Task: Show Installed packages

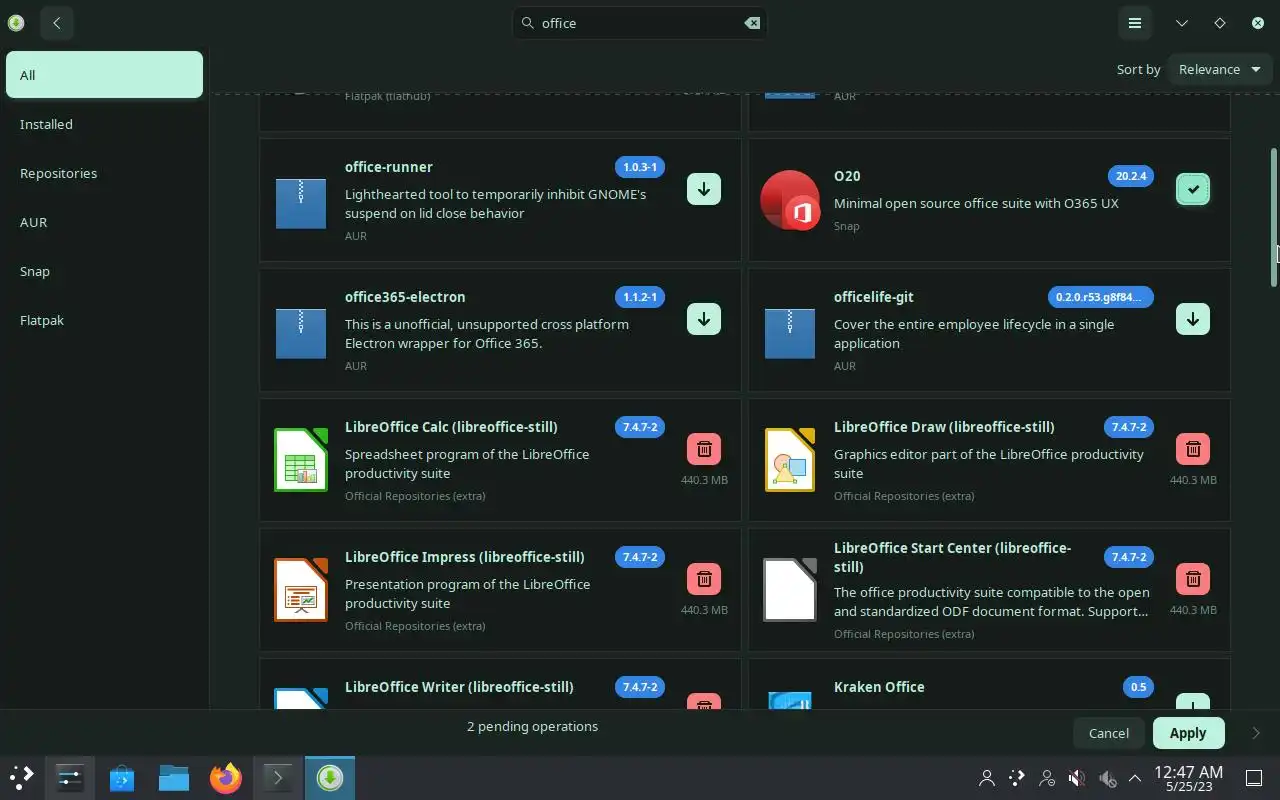Action: coord(104,124)
